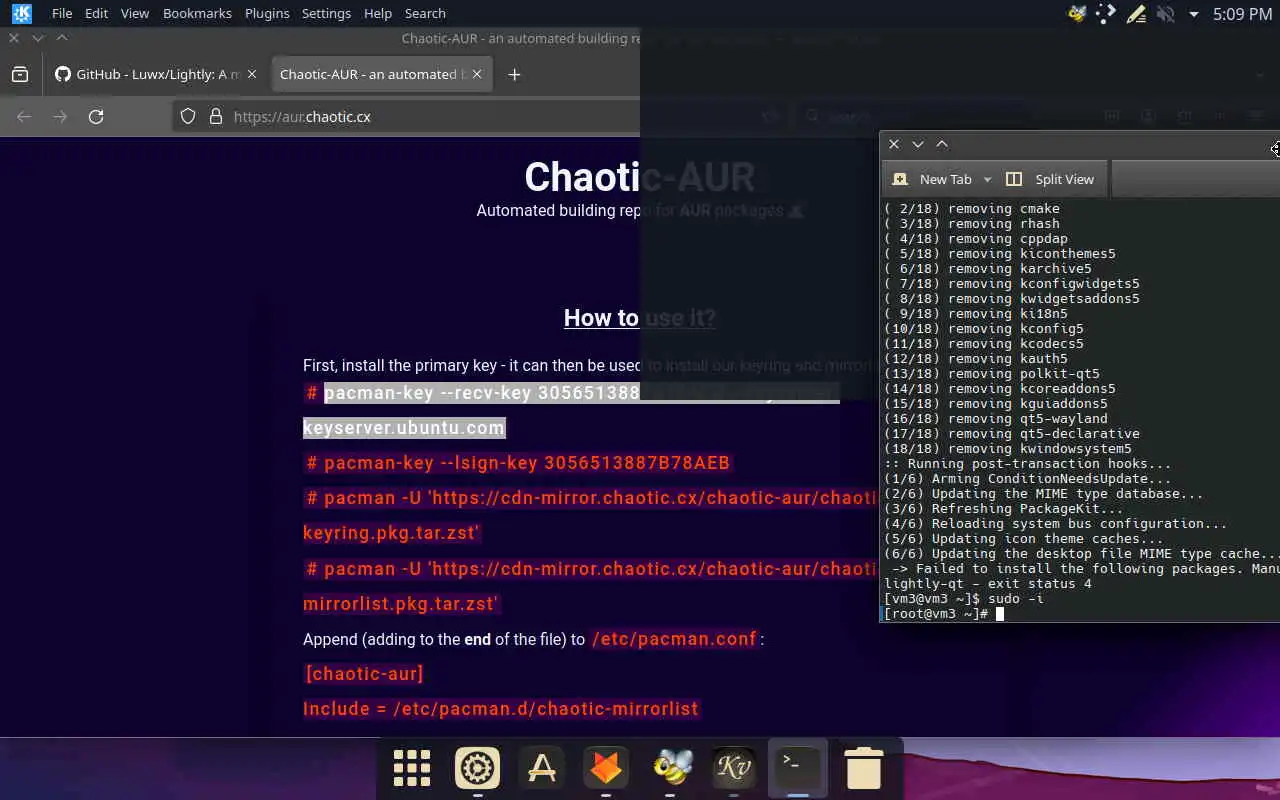Click the Konsole terminal dock icon
1280x800 pixels.
tap(798, 768)
